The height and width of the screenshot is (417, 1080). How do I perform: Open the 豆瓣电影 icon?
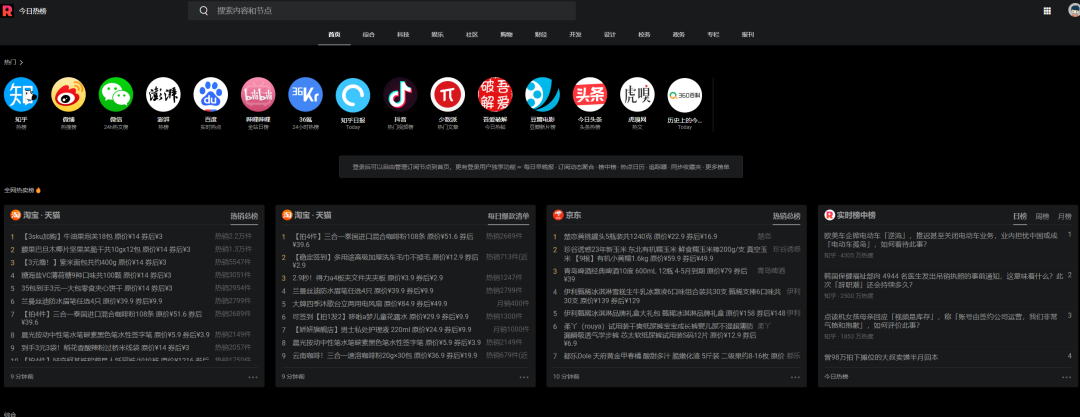pyautogui.click(x=543, y=94)
